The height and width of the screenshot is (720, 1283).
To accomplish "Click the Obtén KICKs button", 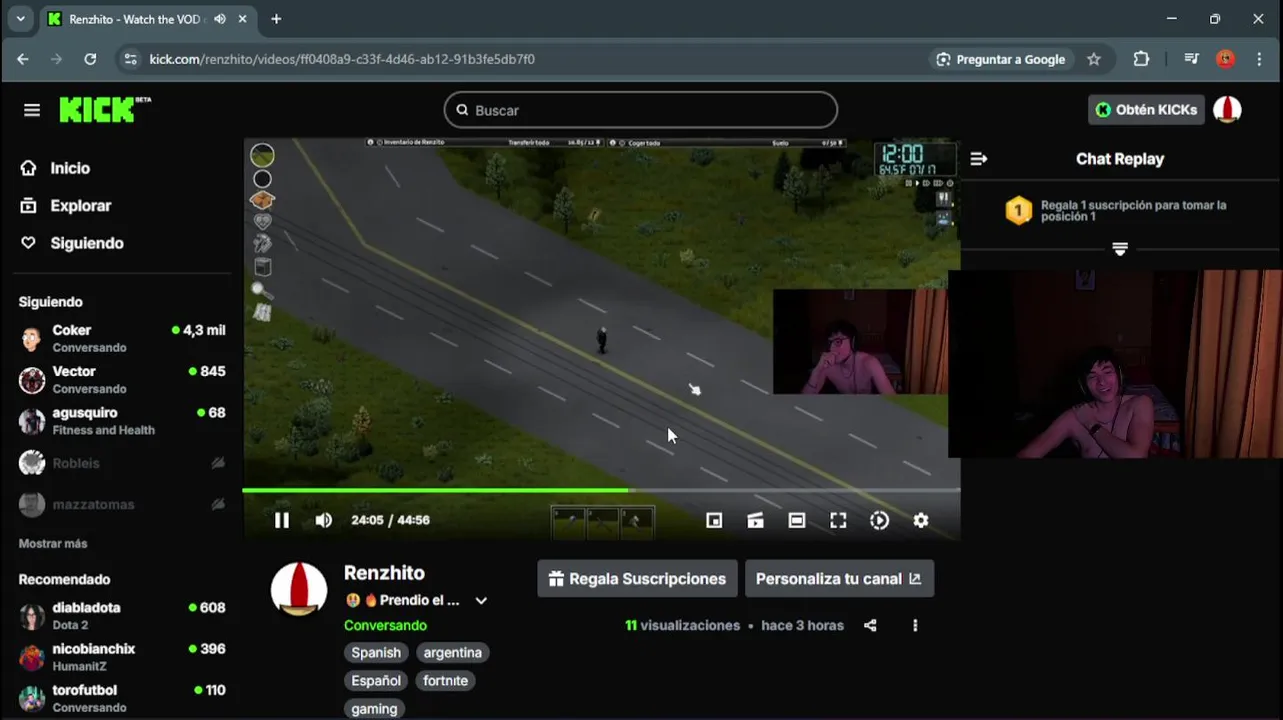I will tap(1146, 110).
